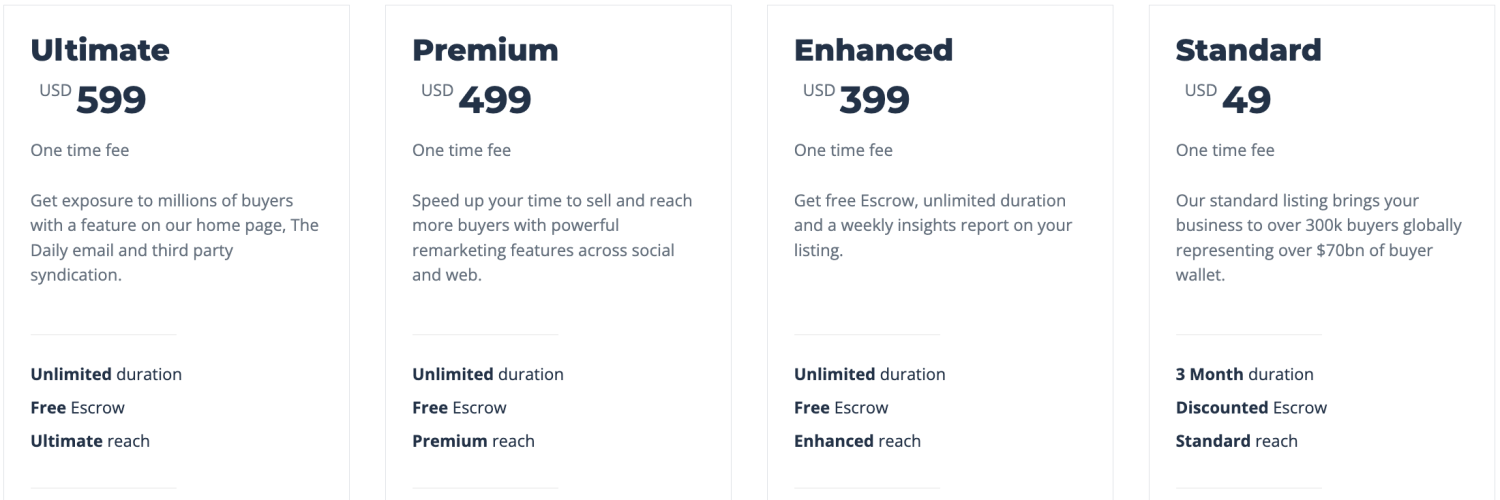Screen dimensions: 1500x500
Task: Click the Premium remarketing features description
Action: click(x=552, y=238)
